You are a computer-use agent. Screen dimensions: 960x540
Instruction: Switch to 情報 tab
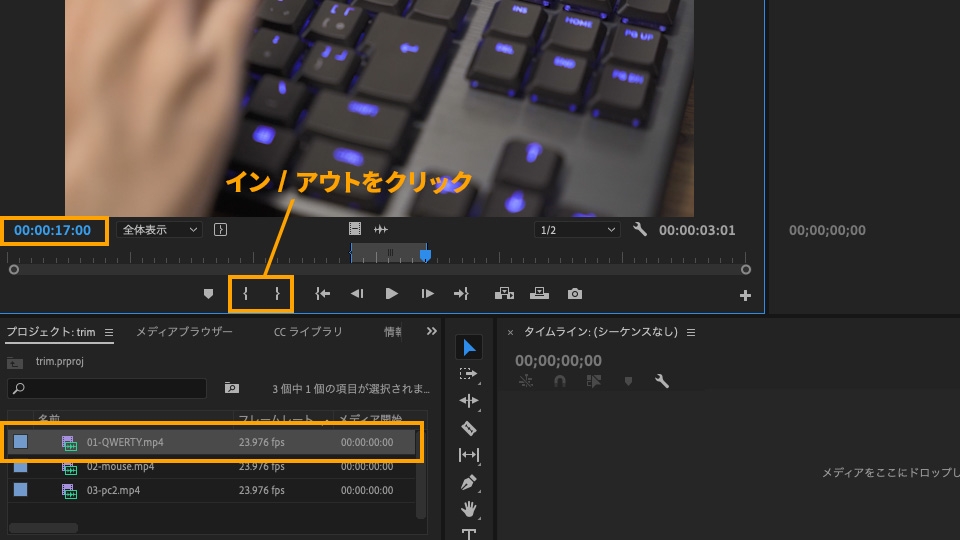tap(392, 332)
